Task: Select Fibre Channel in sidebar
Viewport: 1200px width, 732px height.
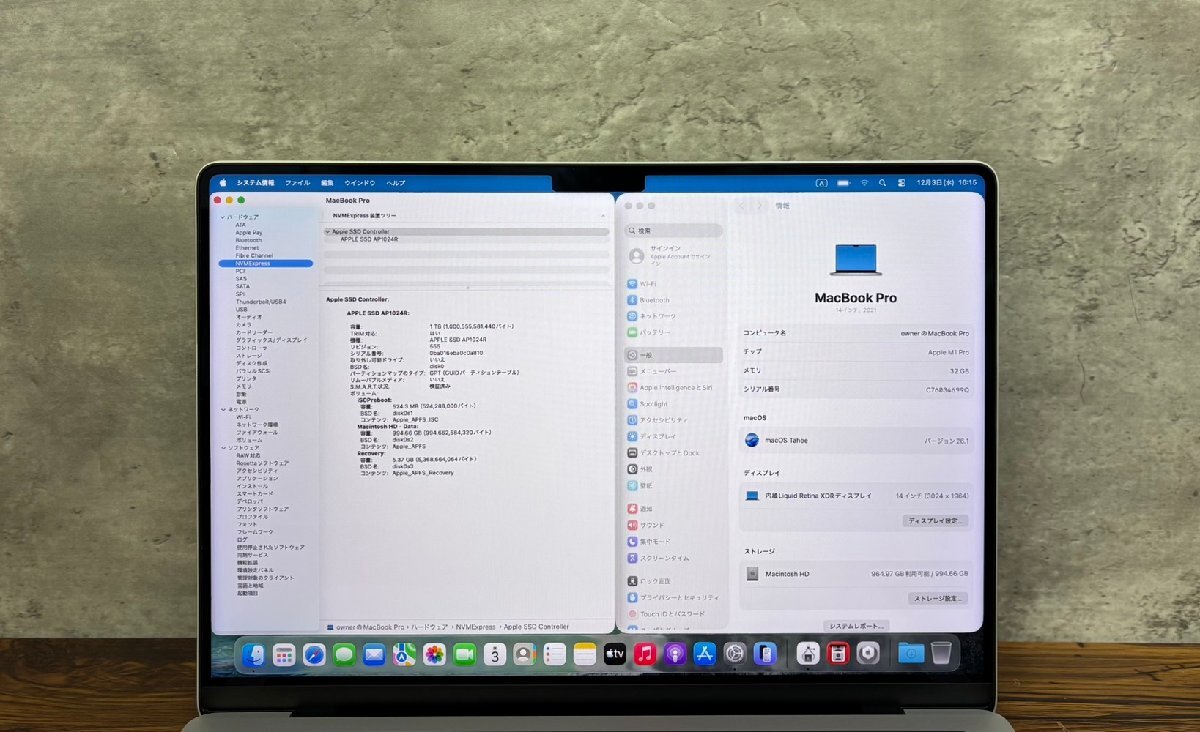Action: 254,255
